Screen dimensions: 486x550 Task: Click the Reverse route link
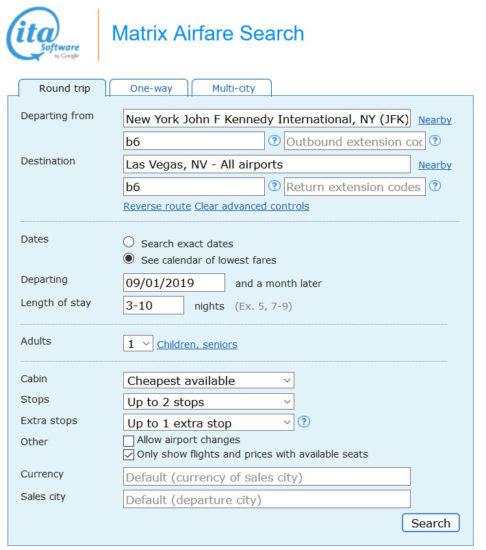(x=157, y=206)
